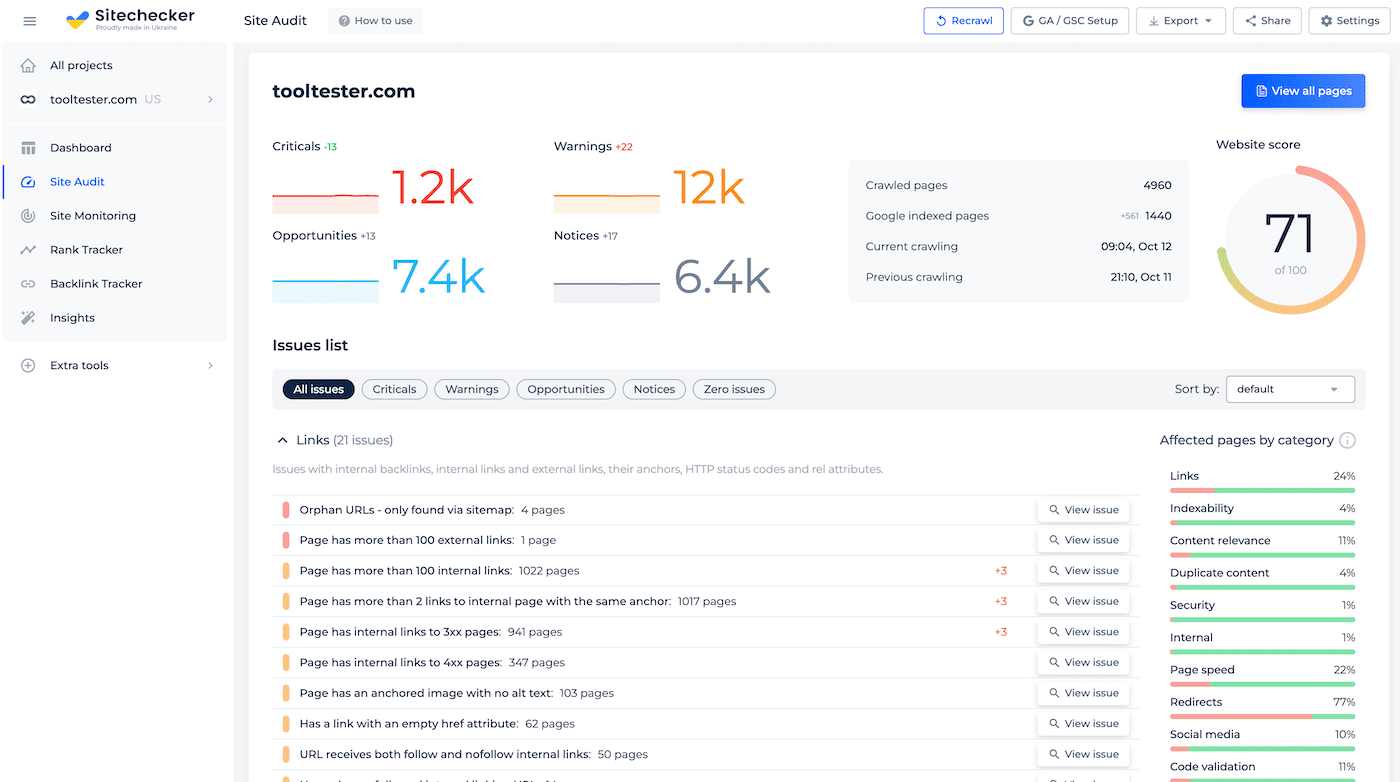View issue for more than 100 external links
The width and height of the screenshot is (1400, 782).
[x=1083, y=540]
